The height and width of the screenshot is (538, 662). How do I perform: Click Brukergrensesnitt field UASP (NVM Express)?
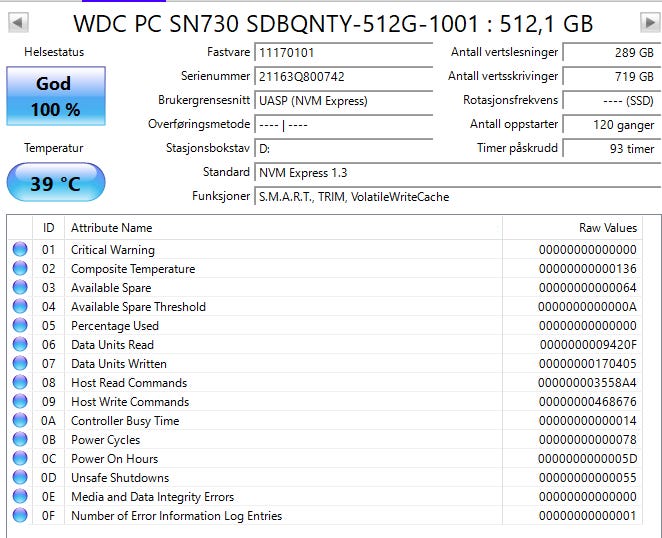(344, 101)
